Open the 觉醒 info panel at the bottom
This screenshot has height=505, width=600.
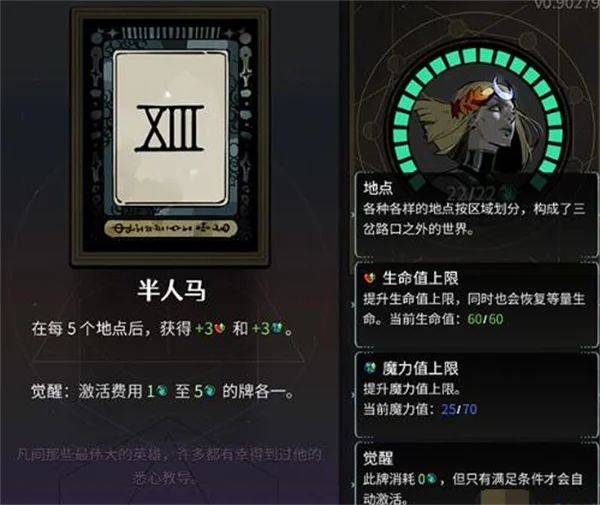[476, 474]
